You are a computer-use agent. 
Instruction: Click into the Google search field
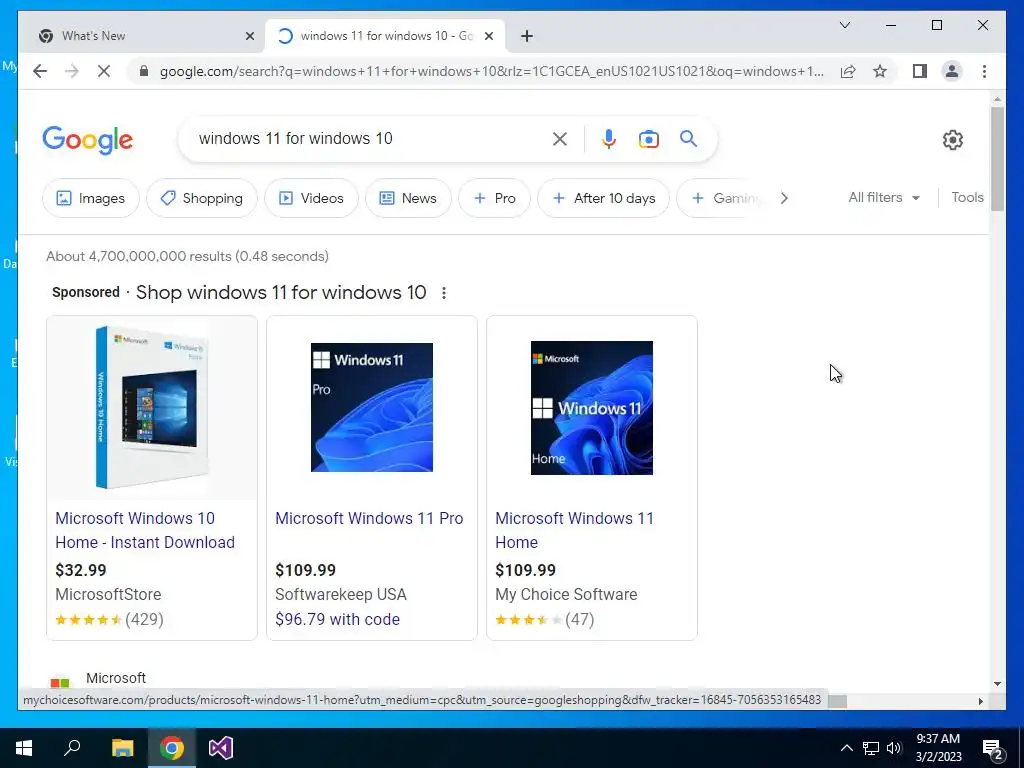coord(372,138)
